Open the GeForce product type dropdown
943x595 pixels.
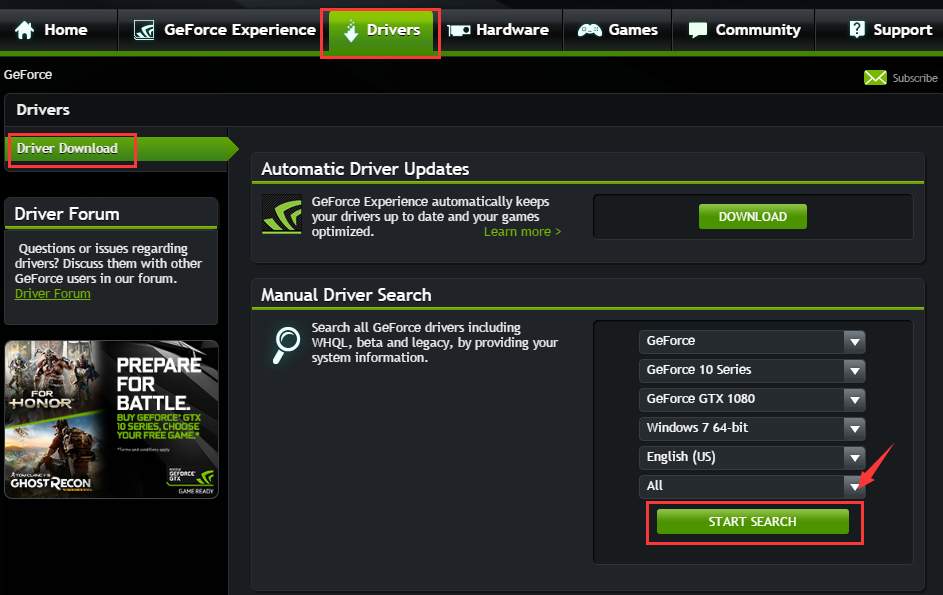coord(752,341)
